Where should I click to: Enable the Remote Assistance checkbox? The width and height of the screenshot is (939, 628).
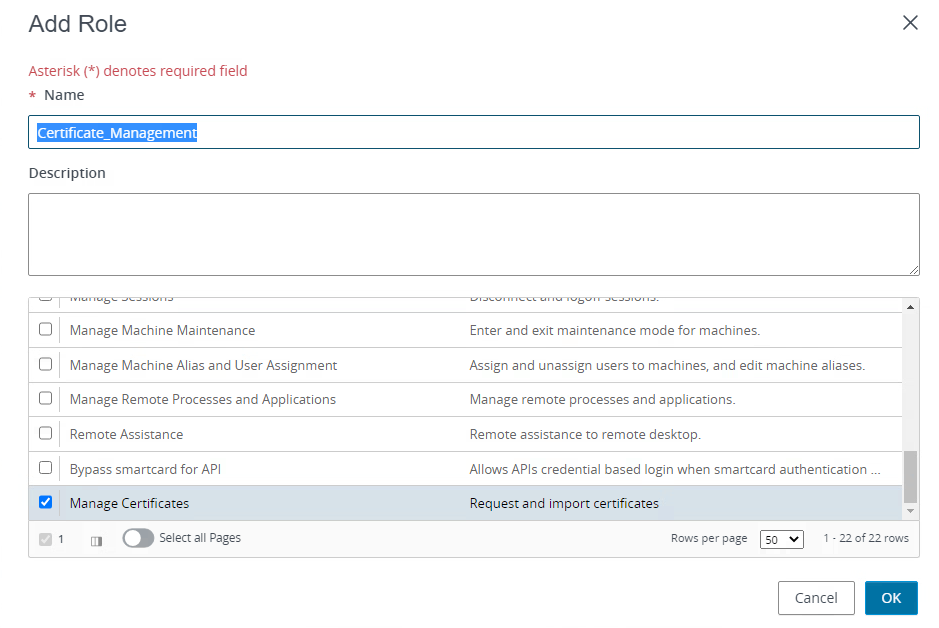(x=46, y=433)
